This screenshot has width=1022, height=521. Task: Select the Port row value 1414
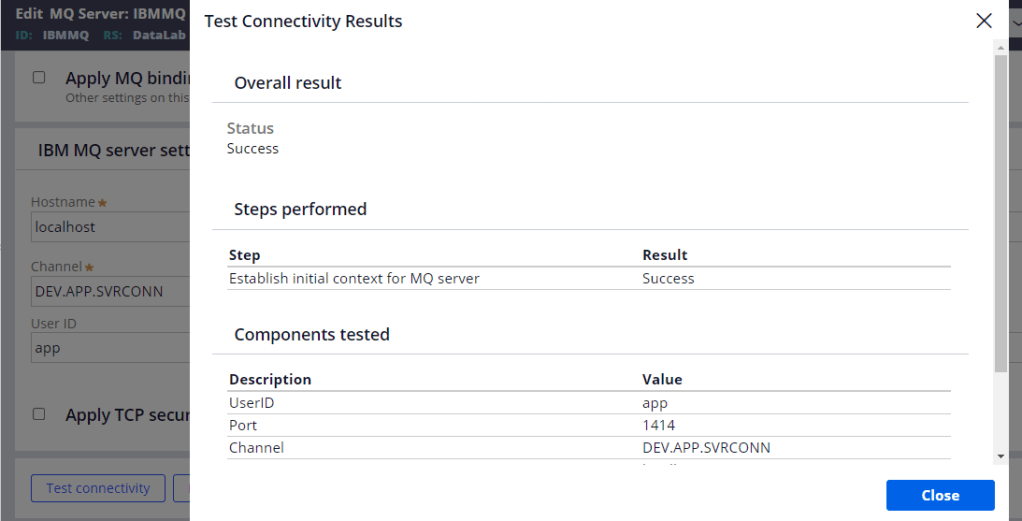(x=659, y=425)
